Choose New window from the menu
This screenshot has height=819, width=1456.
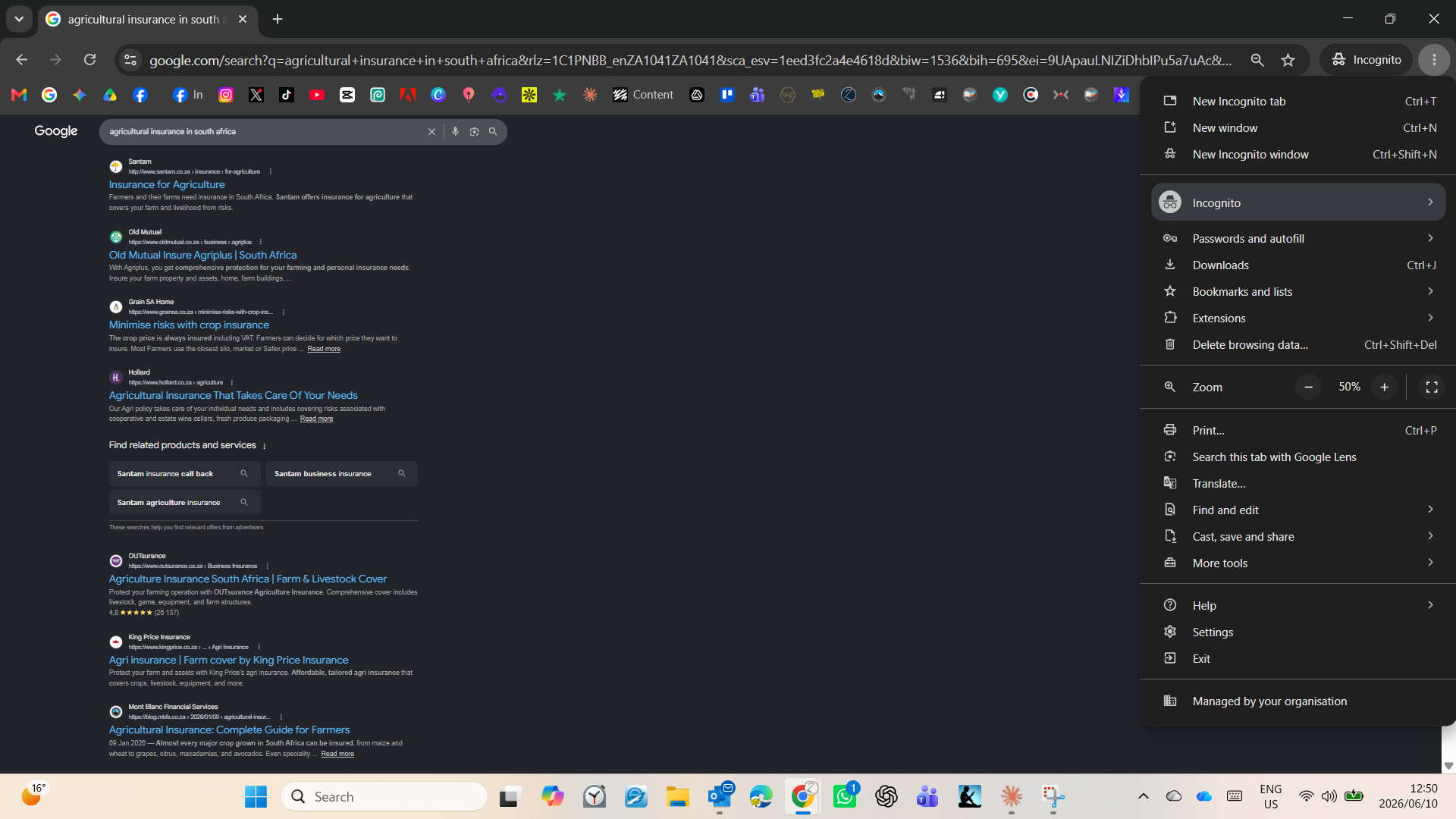[x=1298, y=128]
